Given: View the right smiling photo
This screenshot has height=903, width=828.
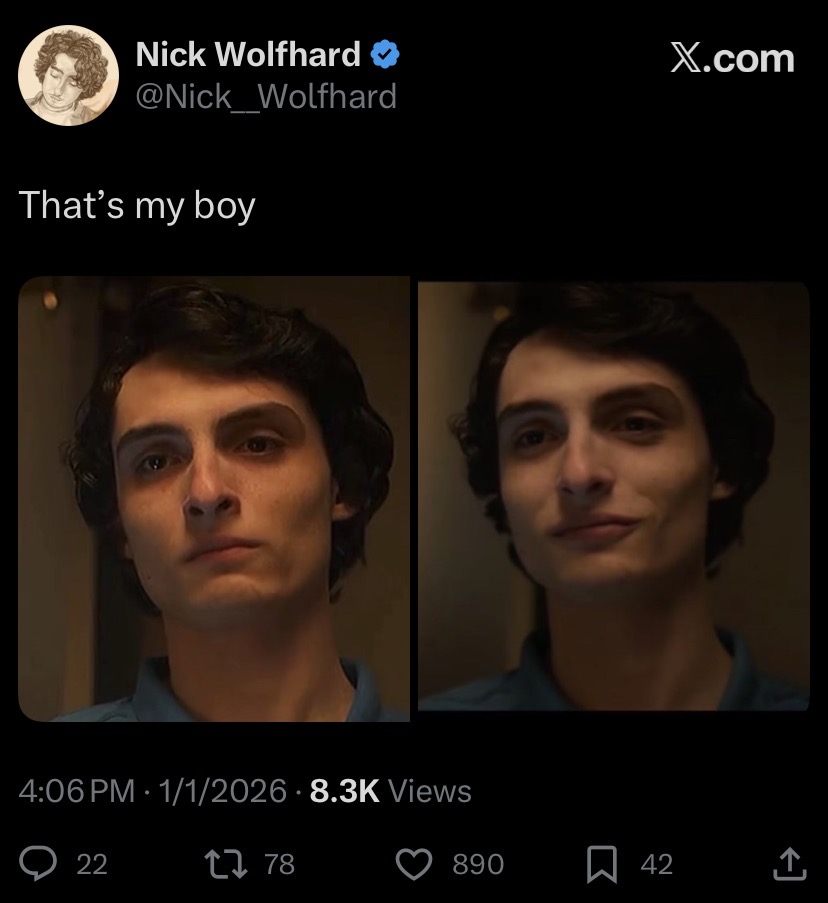Looking at the screenshot, I should tap(614, 496).
